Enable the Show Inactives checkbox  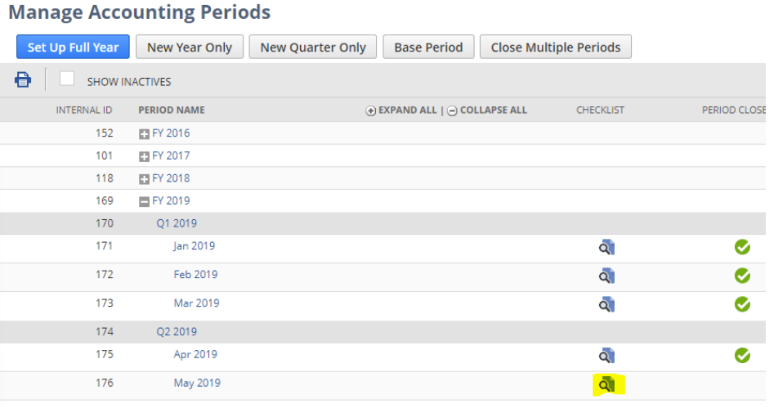point(67,79)
